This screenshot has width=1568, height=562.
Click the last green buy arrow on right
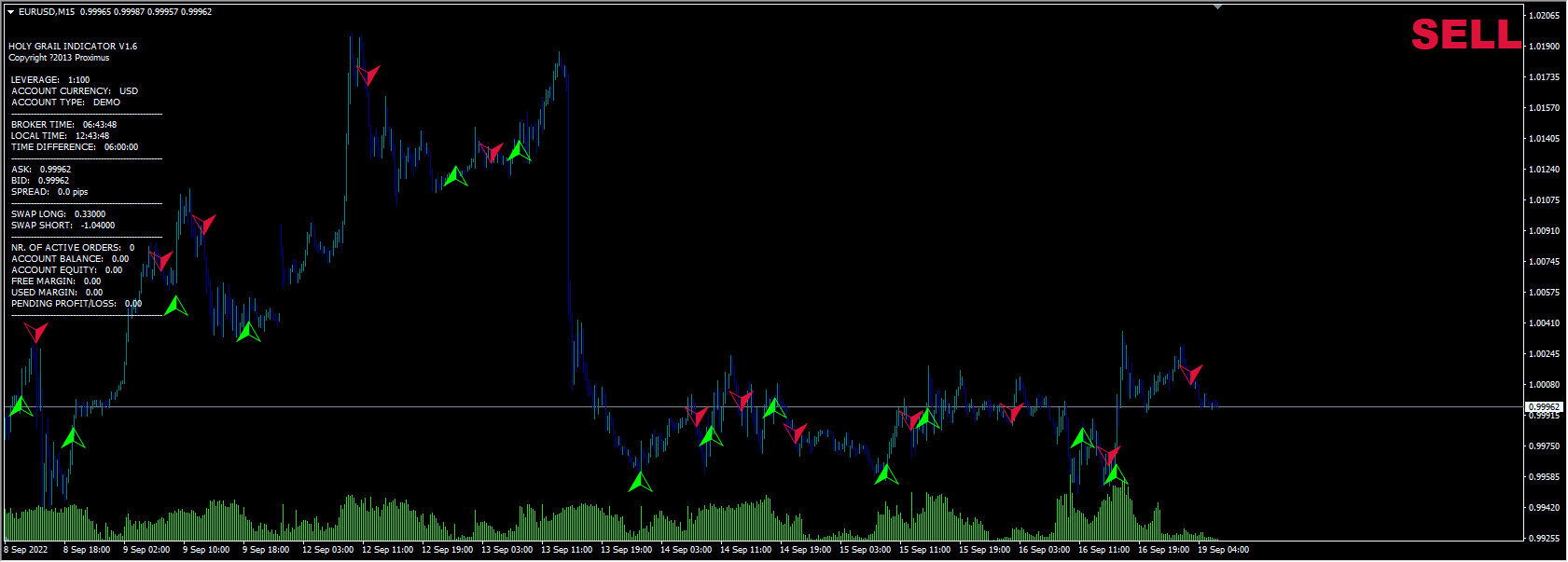pos(1114,473)
